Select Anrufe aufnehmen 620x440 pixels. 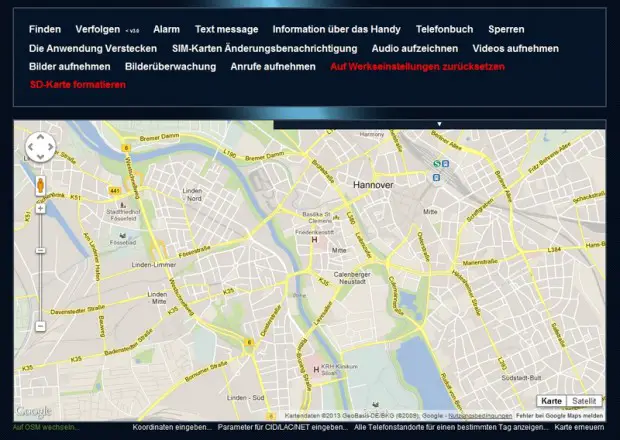click(x=273, y=66)
